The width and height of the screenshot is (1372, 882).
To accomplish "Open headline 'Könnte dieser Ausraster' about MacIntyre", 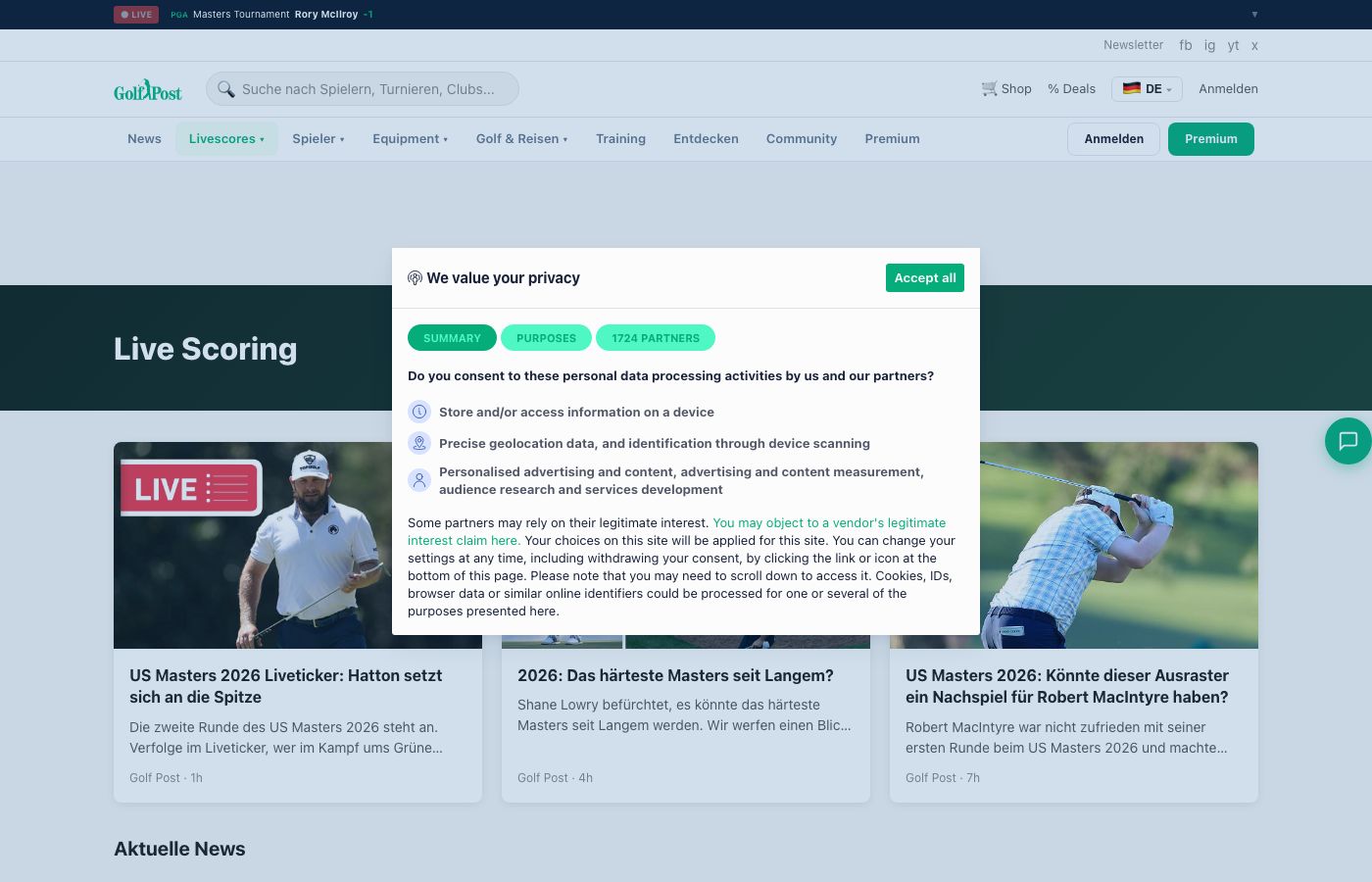I will pyautogui.click(x=1066, y=686).
